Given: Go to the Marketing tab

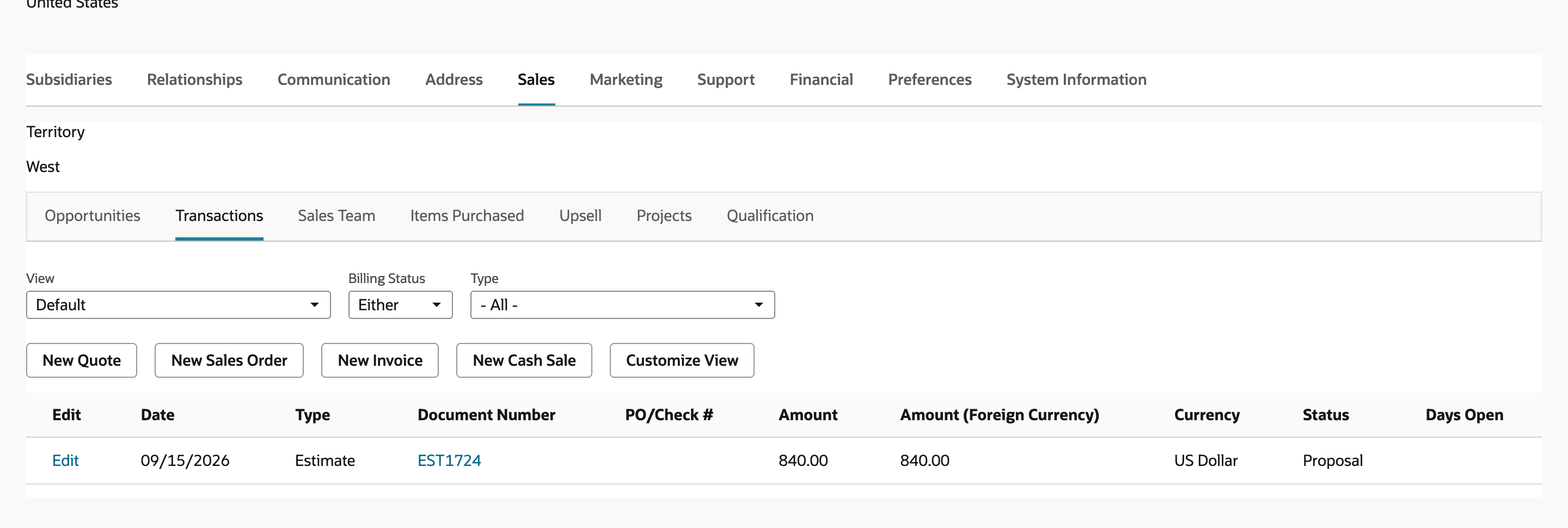Looking at the screenshot, I should [626, 79].
